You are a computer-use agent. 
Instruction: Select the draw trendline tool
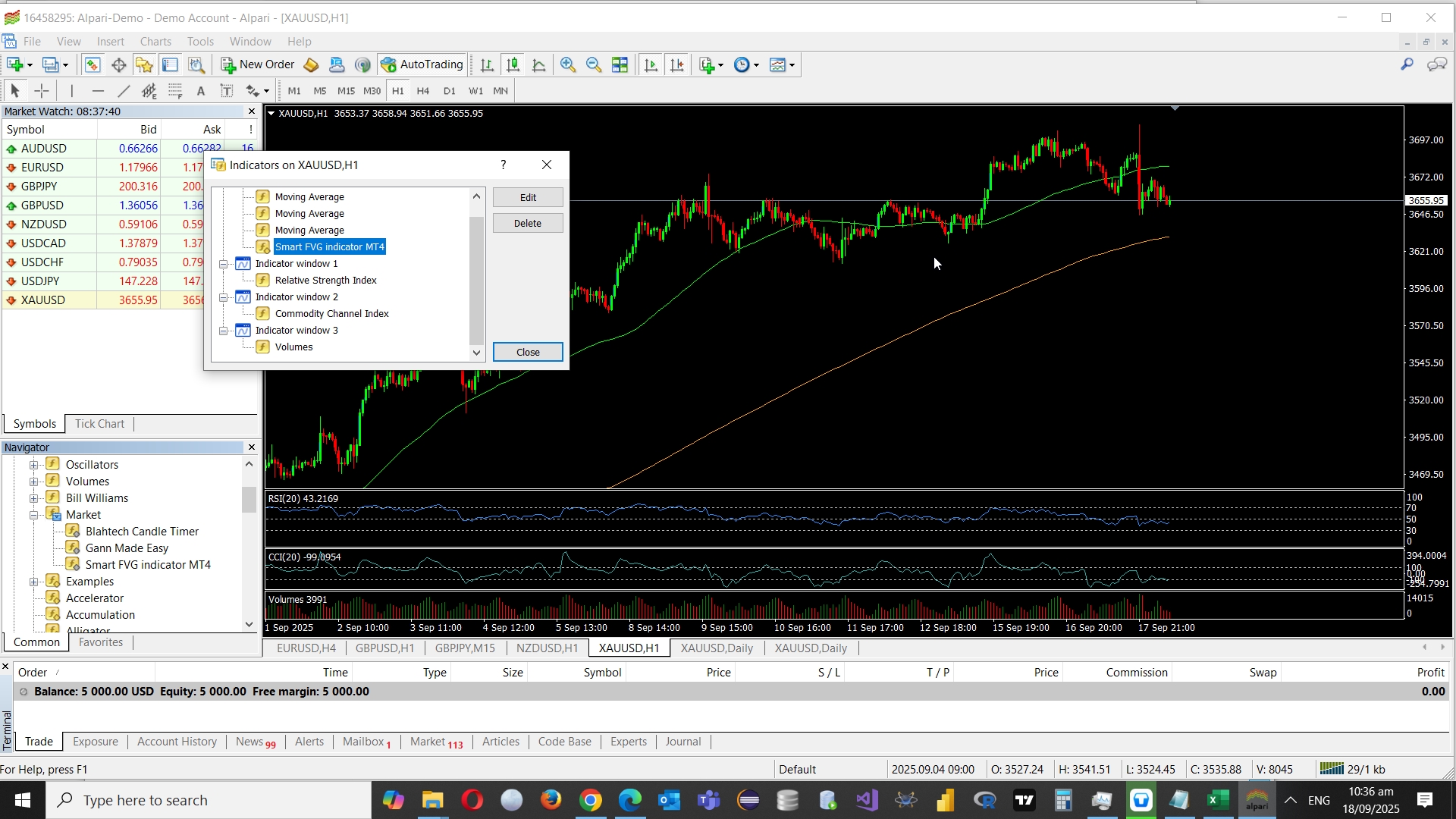point(124,91)
